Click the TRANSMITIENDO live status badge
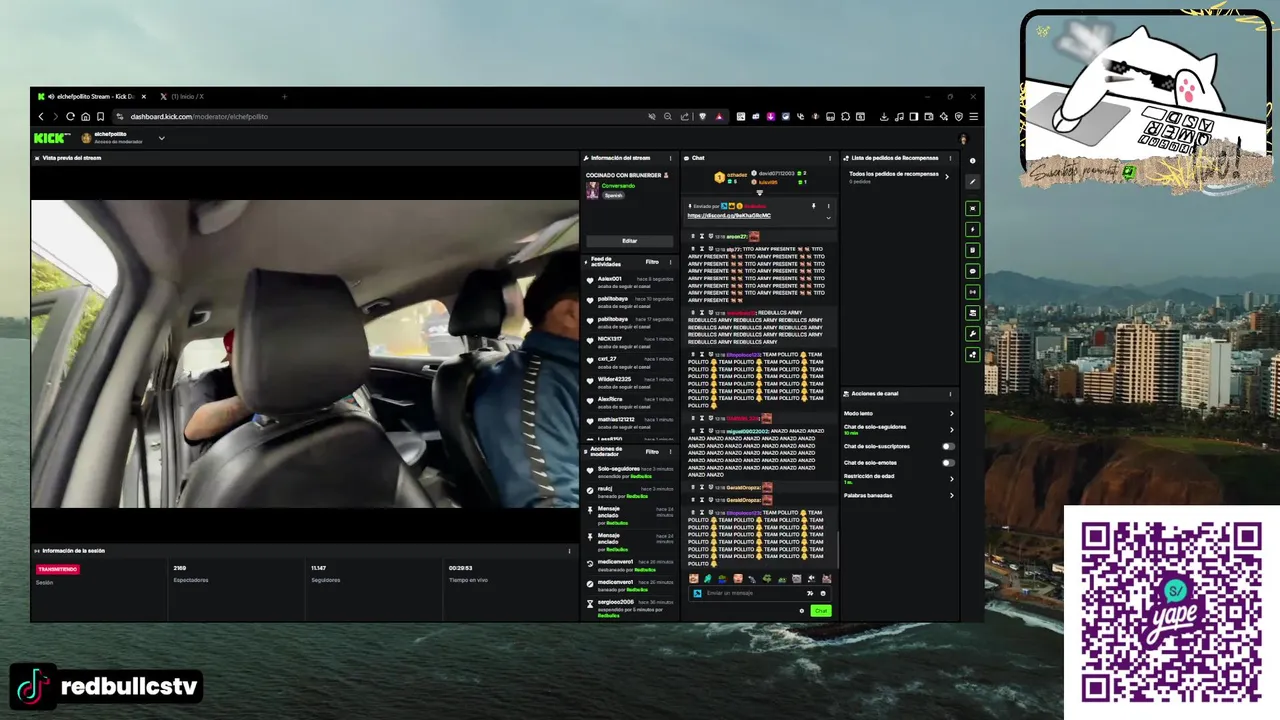This screenshot has height=720, width=1280. pos(58,569)
